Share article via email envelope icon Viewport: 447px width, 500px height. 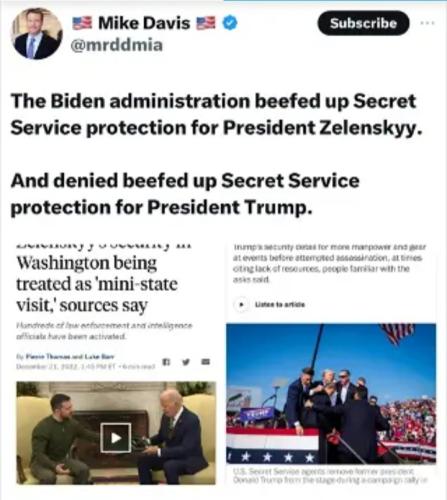[x=206, y=362]
